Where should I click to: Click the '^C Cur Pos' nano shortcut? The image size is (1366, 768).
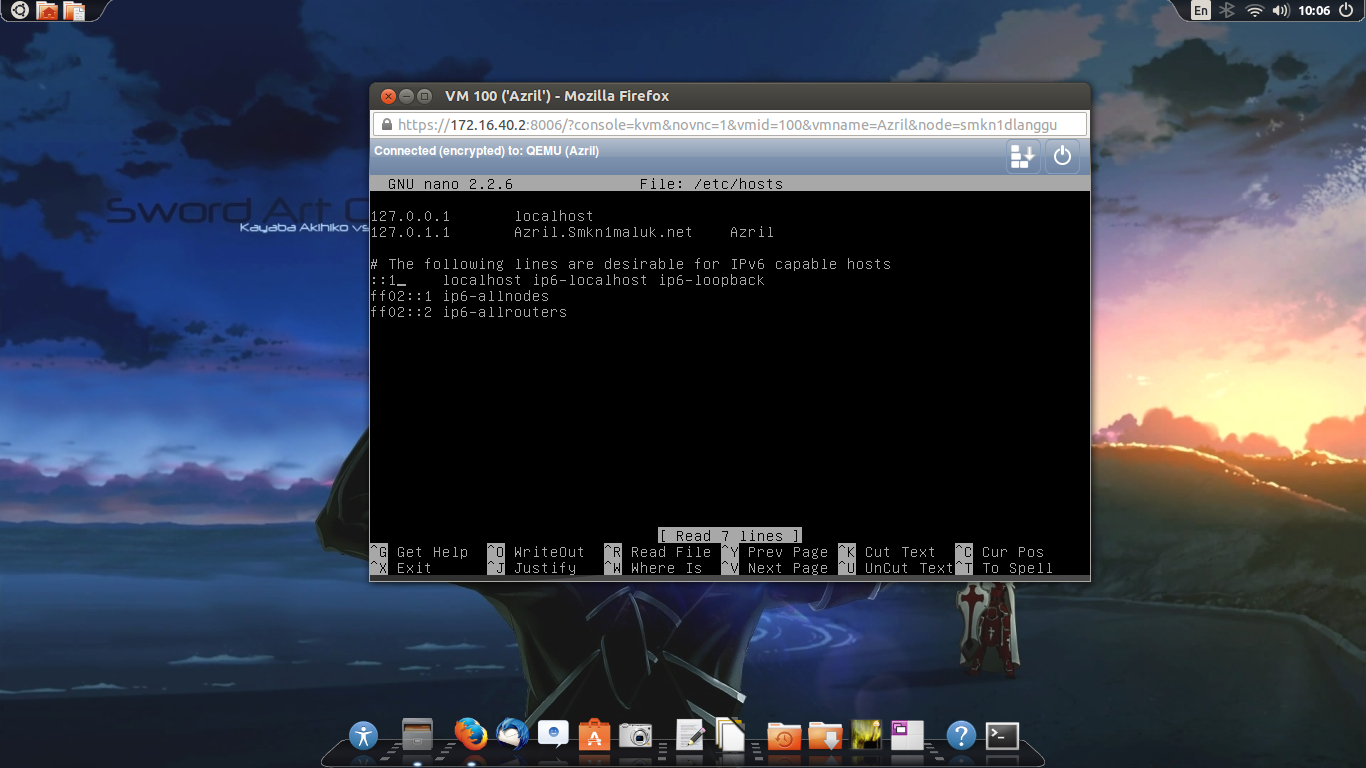click(1000, 552)
